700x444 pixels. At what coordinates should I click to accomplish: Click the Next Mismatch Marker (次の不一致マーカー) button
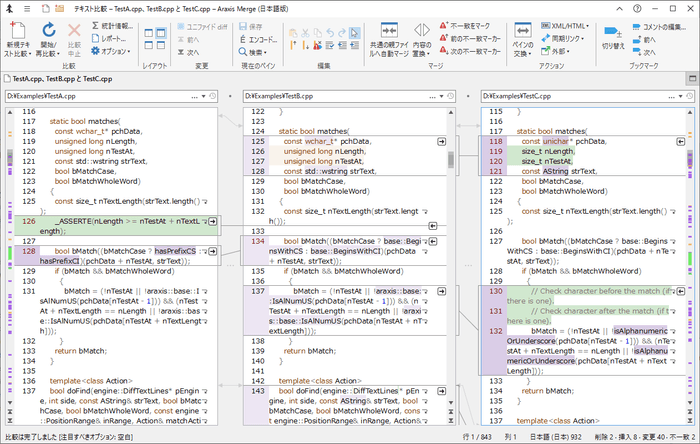473,50
